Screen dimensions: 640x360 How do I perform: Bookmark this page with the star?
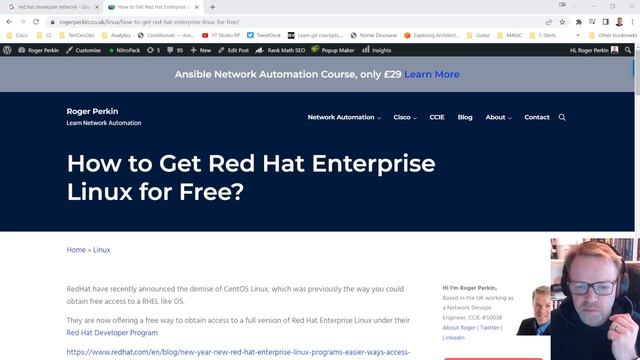click(x=562, y=22)
